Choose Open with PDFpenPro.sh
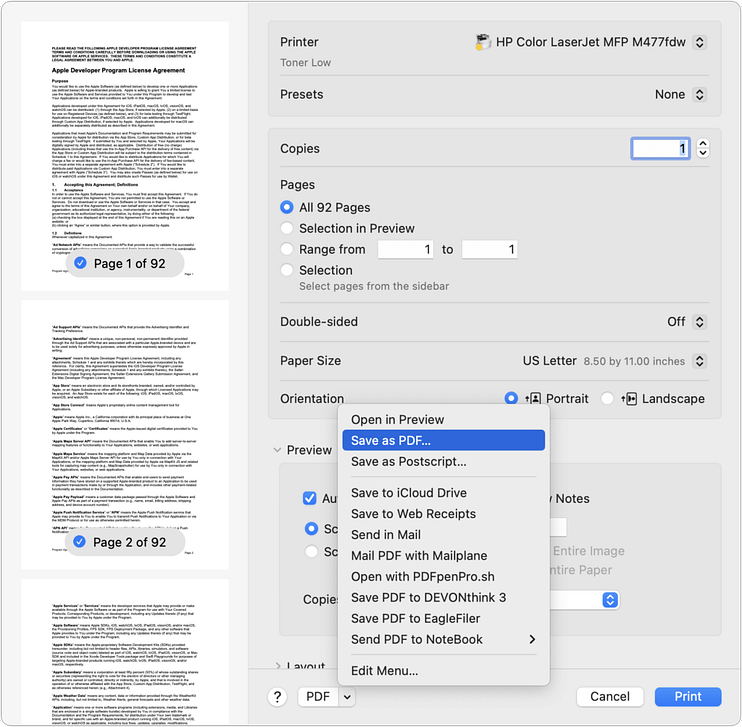 [x=443, y=576]
